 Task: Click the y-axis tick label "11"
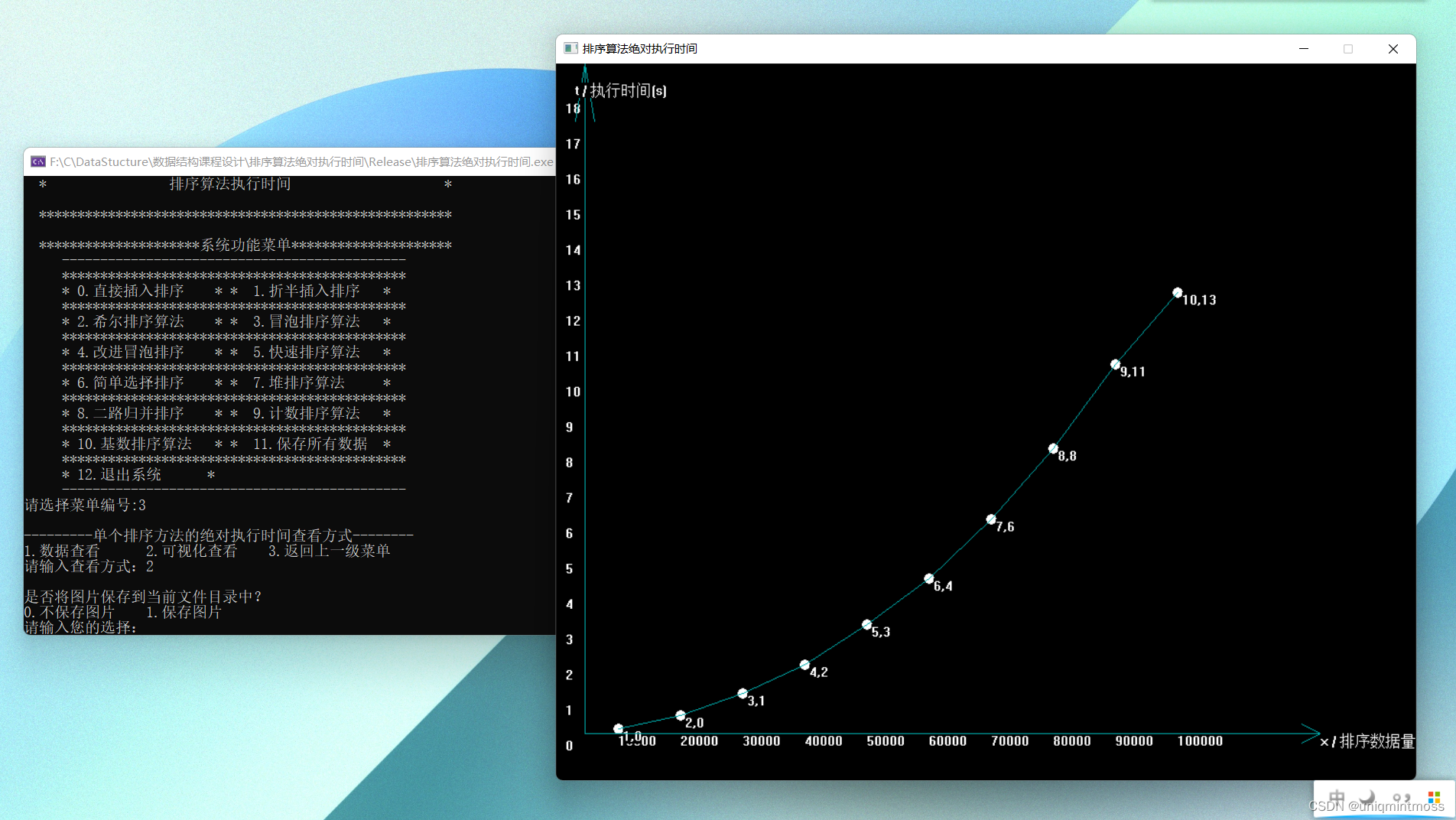[573, 356]
